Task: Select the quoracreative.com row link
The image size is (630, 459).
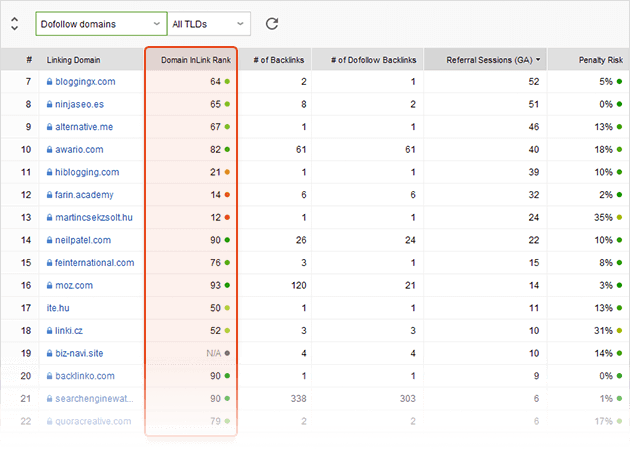Action: click(x=93, y=421)
